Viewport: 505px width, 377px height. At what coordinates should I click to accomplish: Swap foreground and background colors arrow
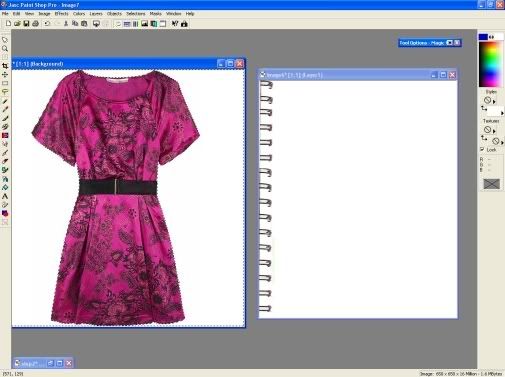click(x=491, y=37)
